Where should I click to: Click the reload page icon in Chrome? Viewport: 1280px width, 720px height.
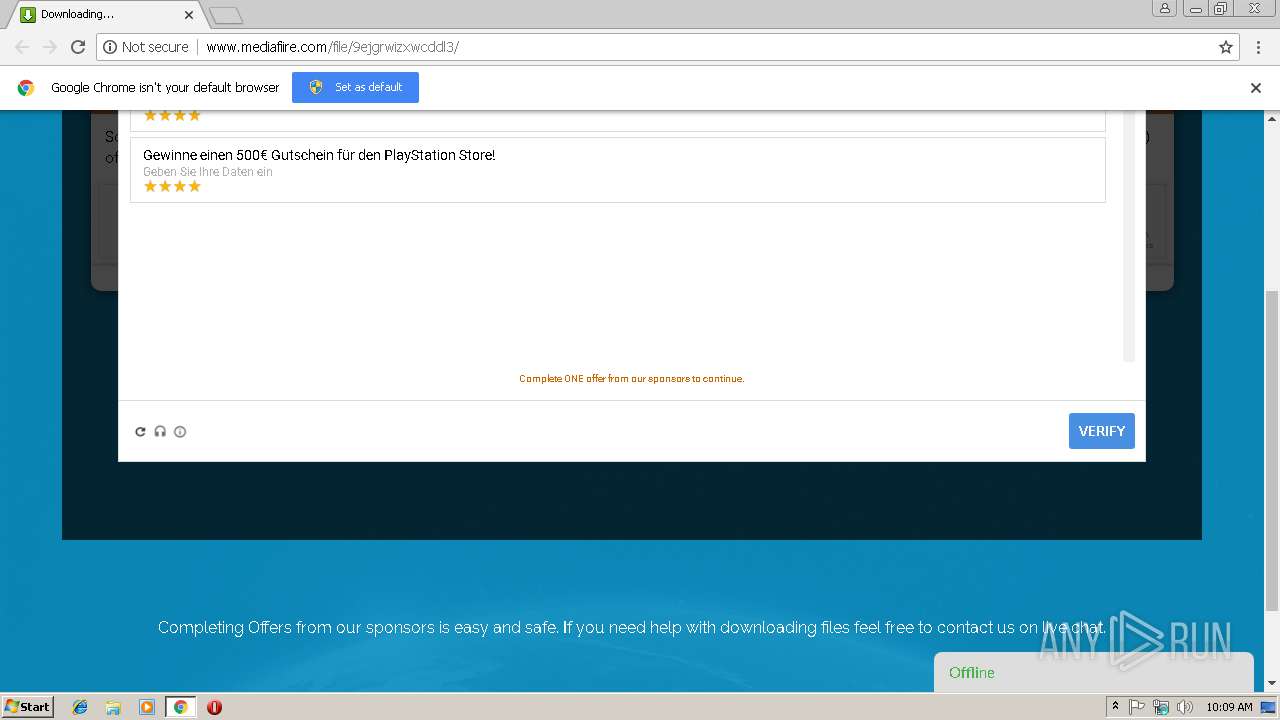coord(78,47)
